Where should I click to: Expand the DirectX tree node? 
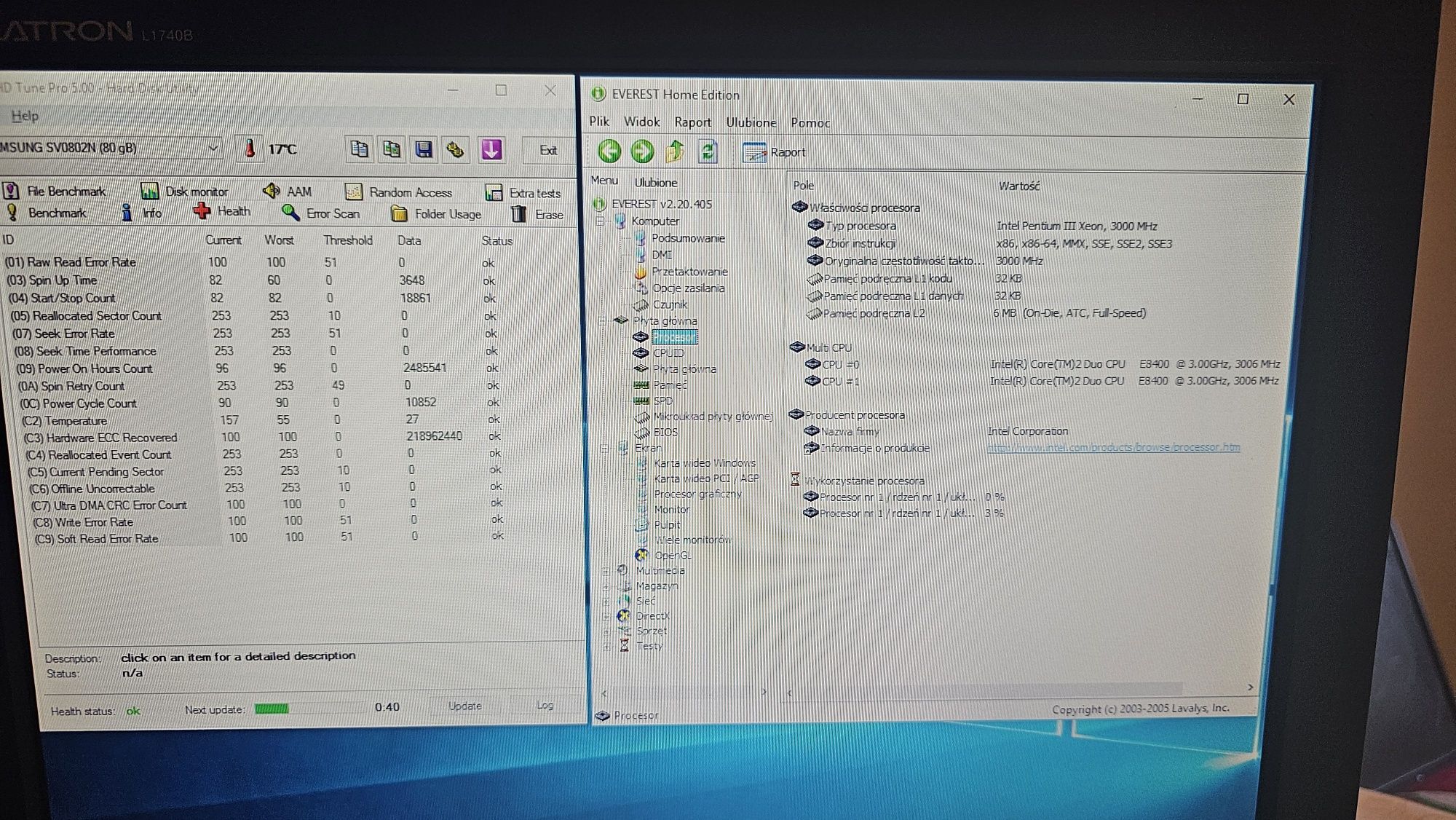[606, 616]
